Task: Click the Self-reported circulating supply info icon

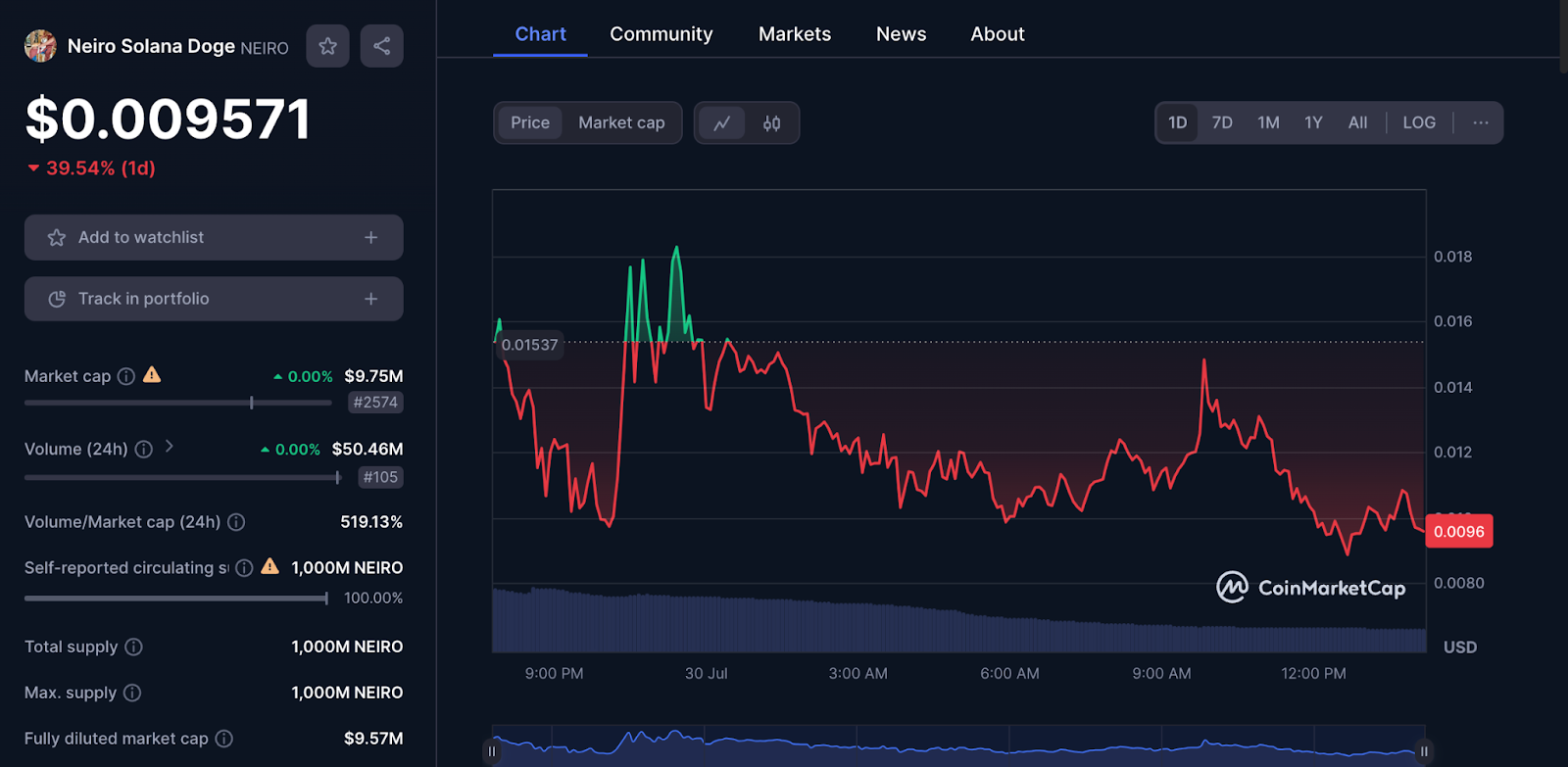Action: coord(245,567)
